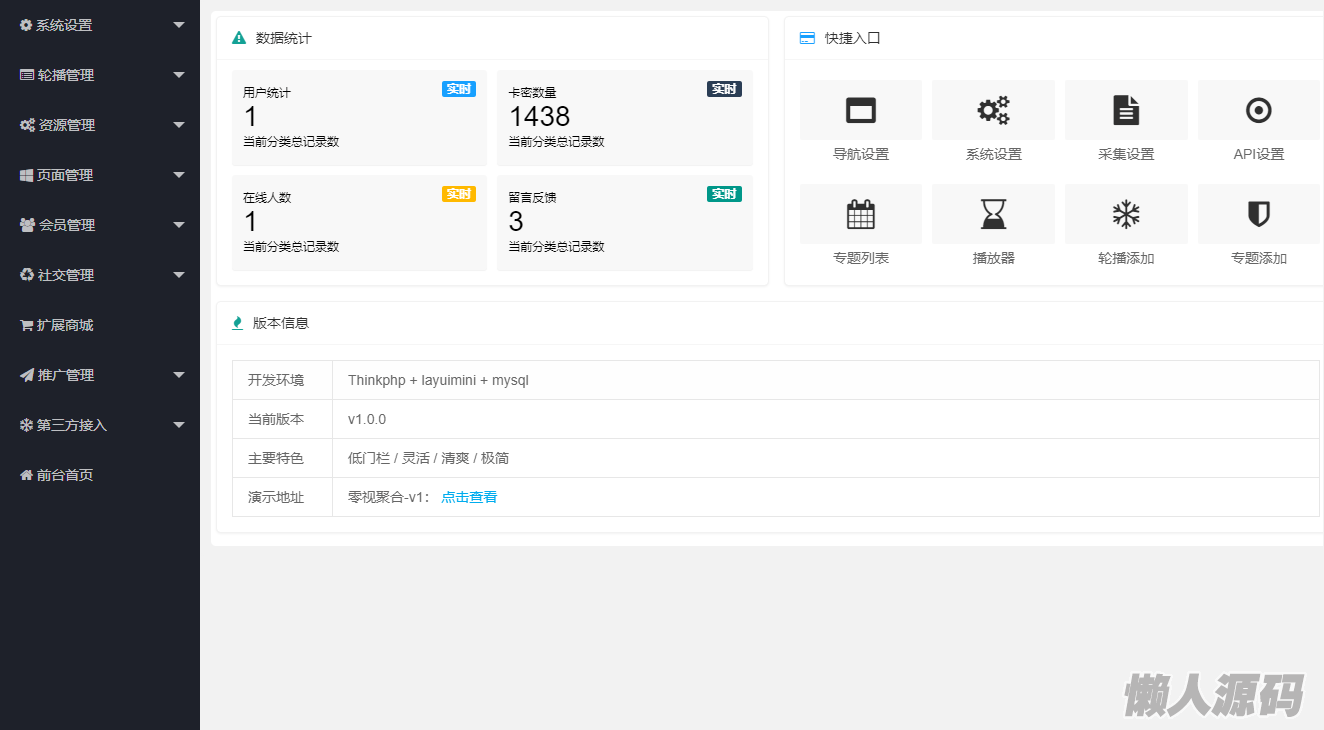Viewport: 1324px width, 730px height.
Task: Expand the 第三方接入 sidebar arrow
Action: click(179, 425)
